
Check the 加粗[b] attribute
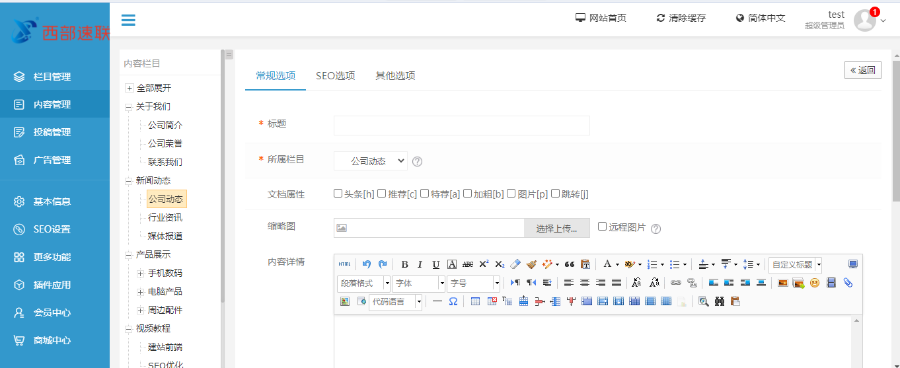click(x=468, y=194)
